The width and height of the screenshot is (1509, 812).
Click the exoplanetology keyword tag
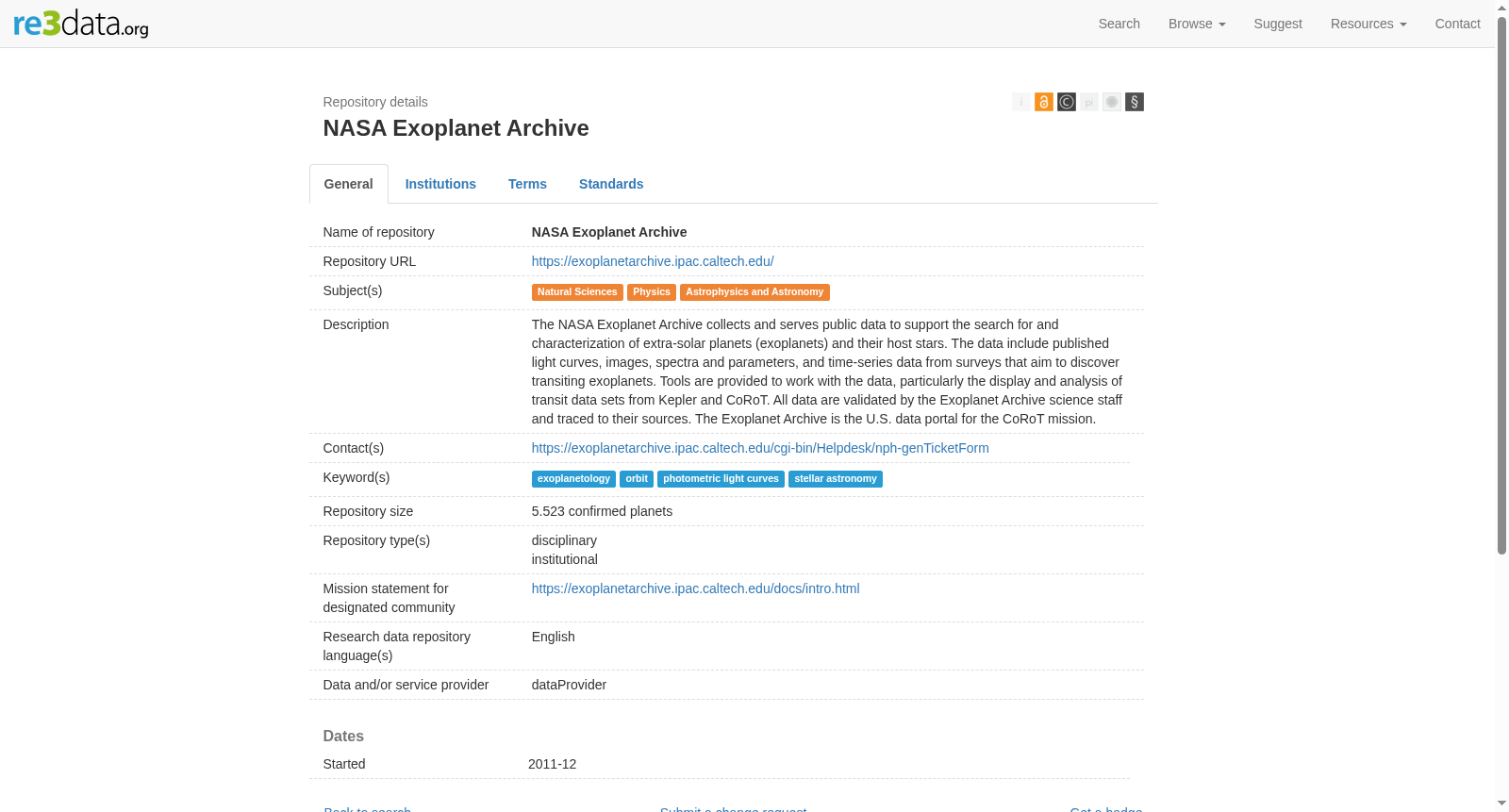tap(573, 479)
